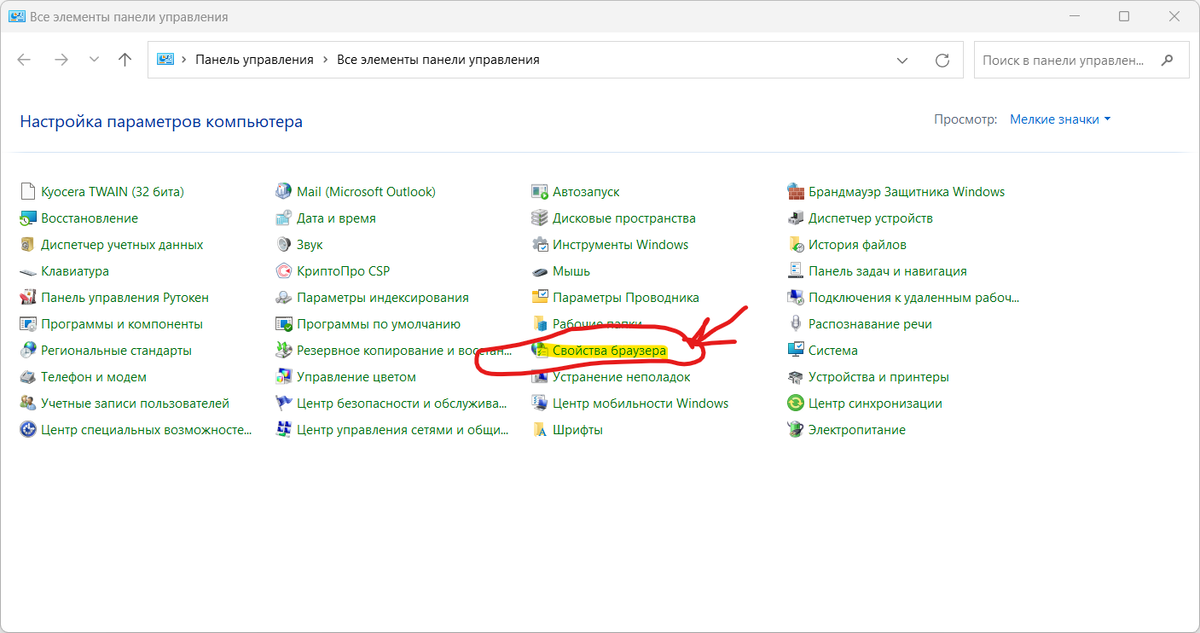The image size is (1200, 633).
Task: Open the Устранение неполадок link
Action: tap(621, 377)
